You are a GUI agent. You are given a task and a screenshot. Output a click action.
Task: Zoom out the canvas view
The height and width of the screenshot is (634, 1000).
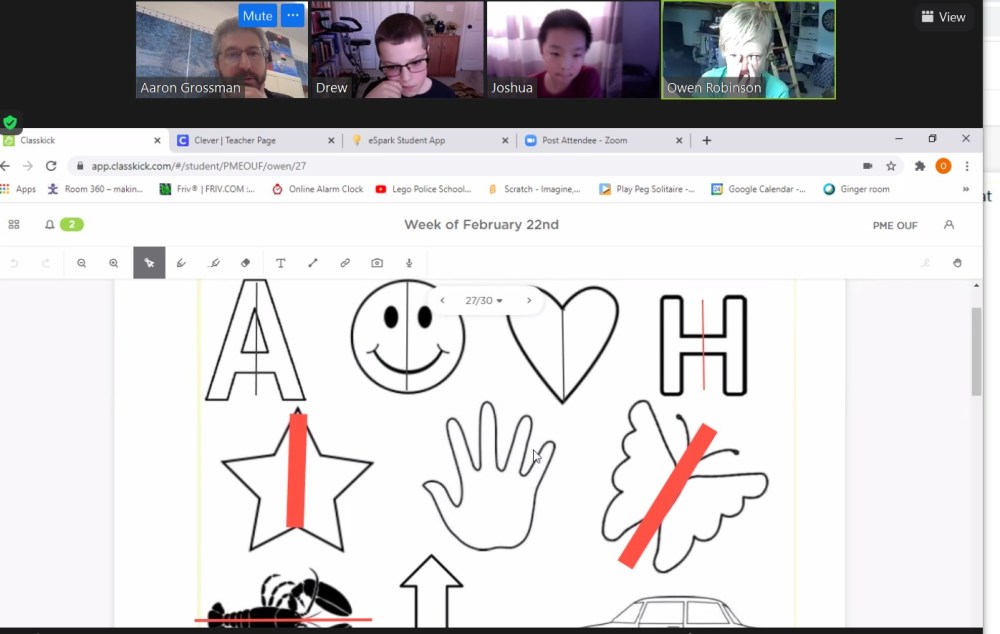[82, 263]
